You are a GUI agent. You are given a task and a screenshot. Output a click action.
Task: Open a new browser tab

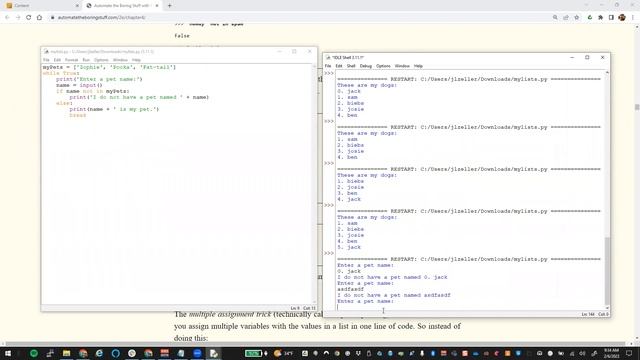[x=169, y=6]
